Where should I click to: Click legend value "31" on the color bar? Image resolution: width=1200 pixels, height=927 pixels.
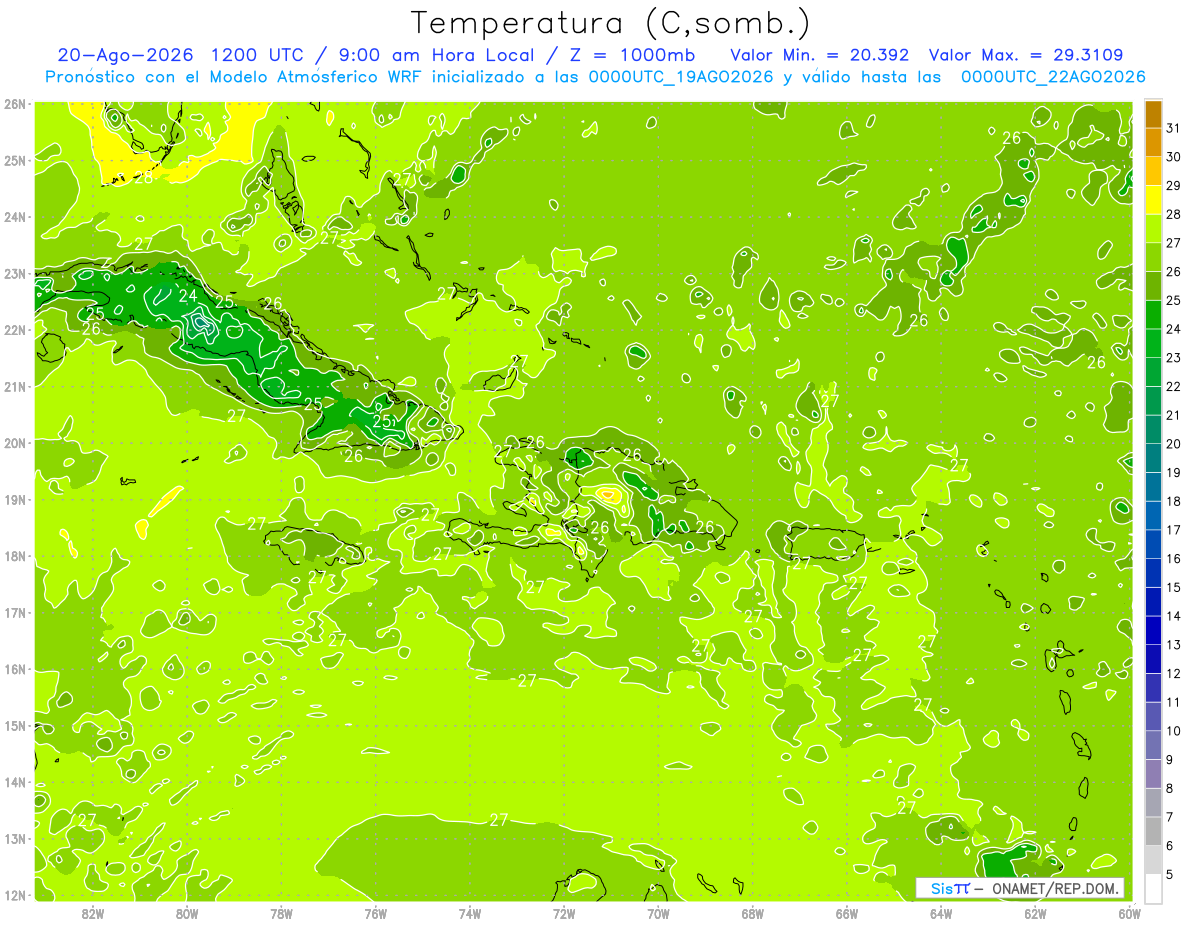[1172, 128]
